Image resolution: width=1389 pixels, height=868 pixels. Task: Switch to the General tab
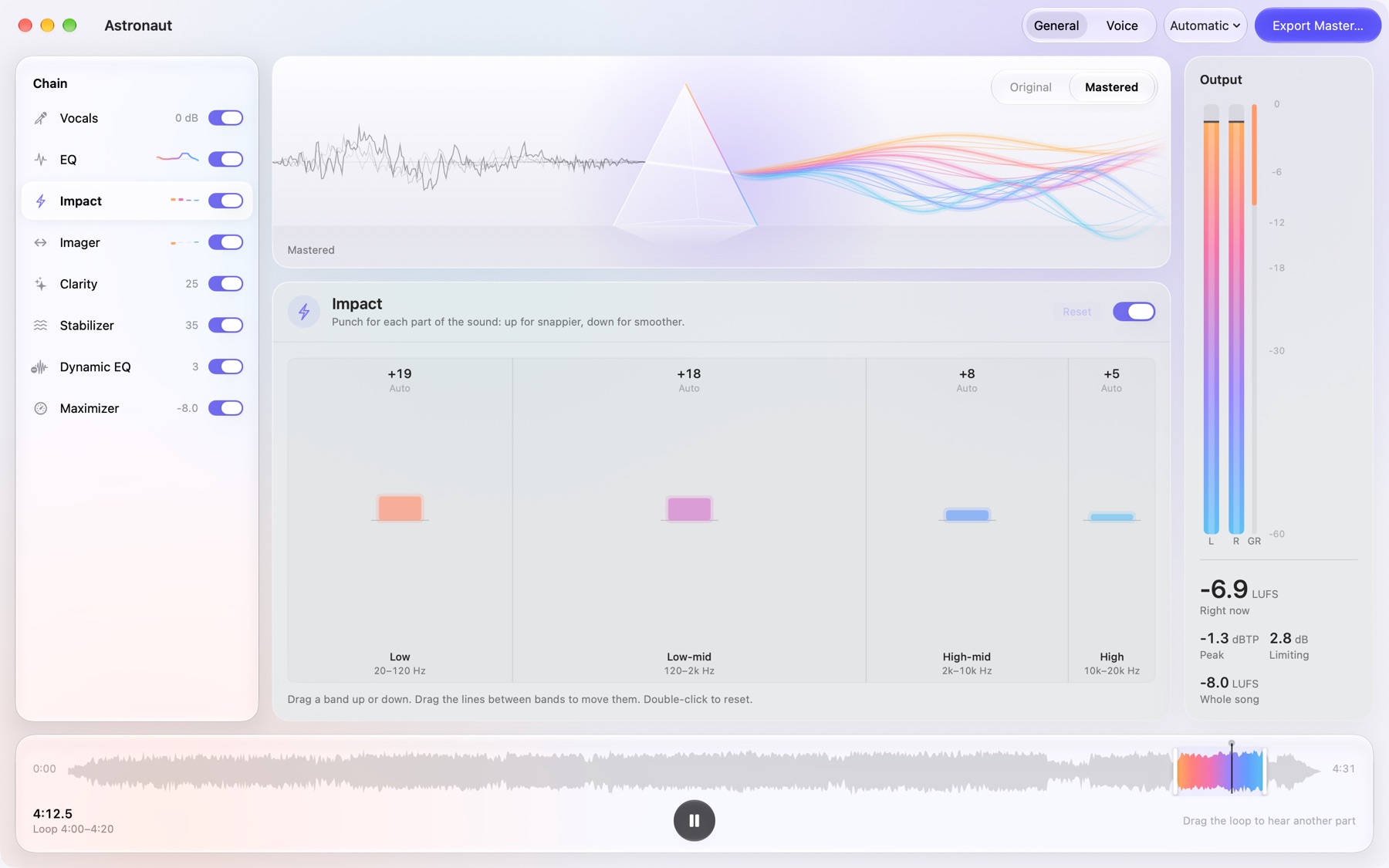click(x=1056, y=25)
